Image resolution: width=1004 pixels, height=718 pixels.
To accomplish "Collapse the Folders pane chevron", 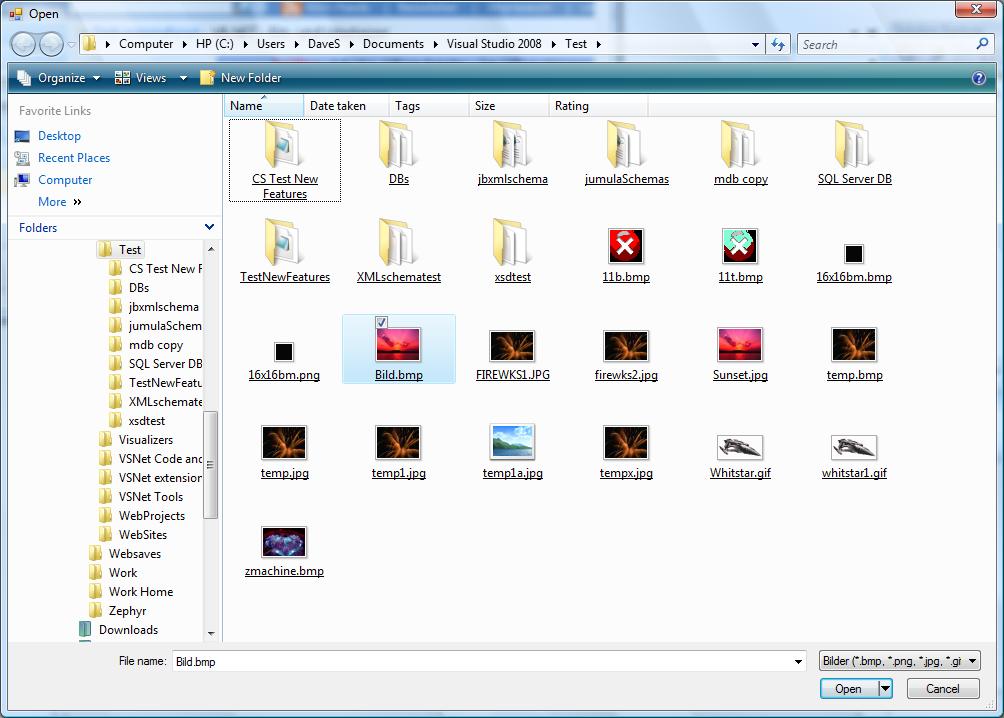I will tap(209, 227).
